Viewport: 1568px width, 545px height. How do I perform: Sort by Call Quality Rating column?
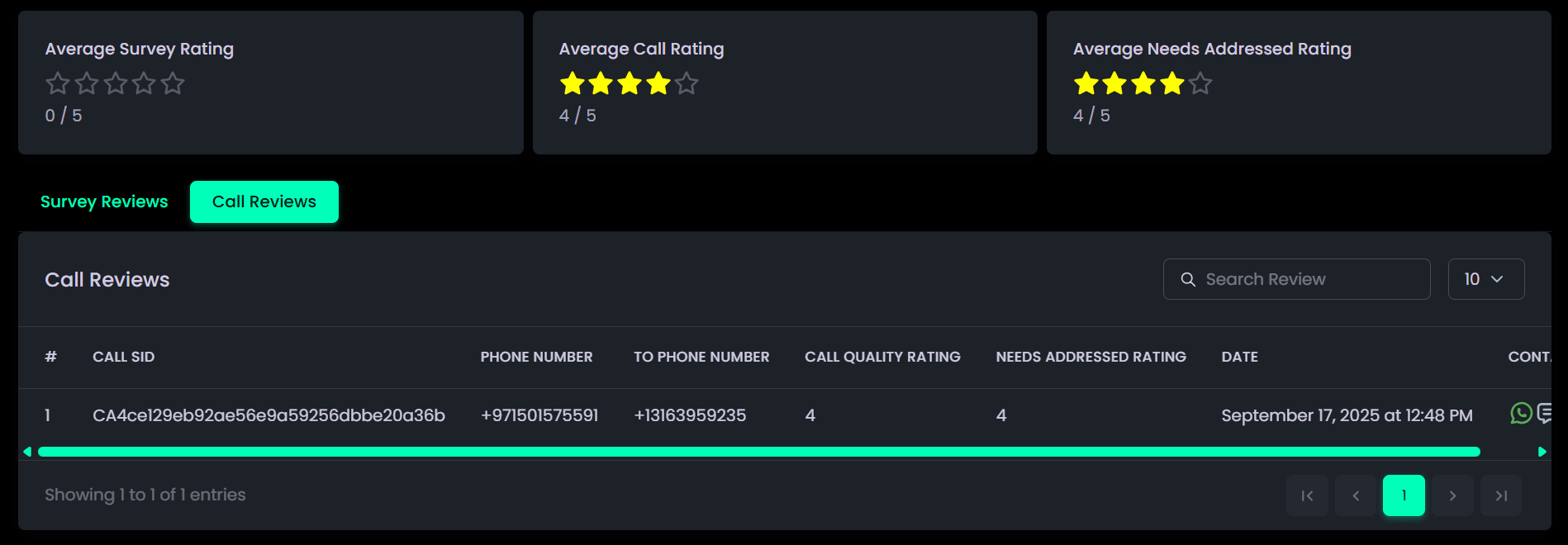click(882, 357)
